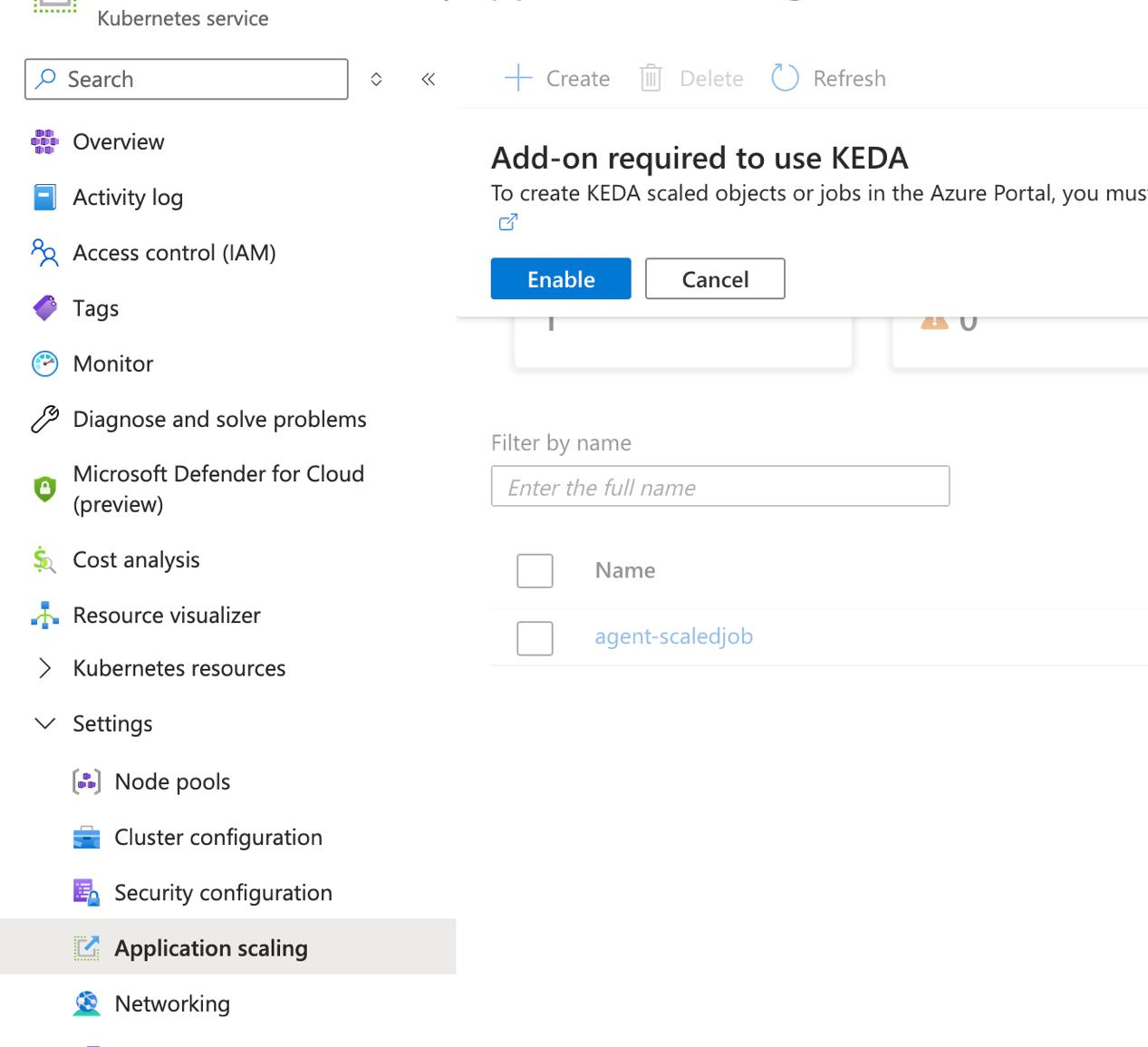Click the Defender for Cloud shield icon
The width and height of the screenshot is (1148, 1047).
click(44, 489)
